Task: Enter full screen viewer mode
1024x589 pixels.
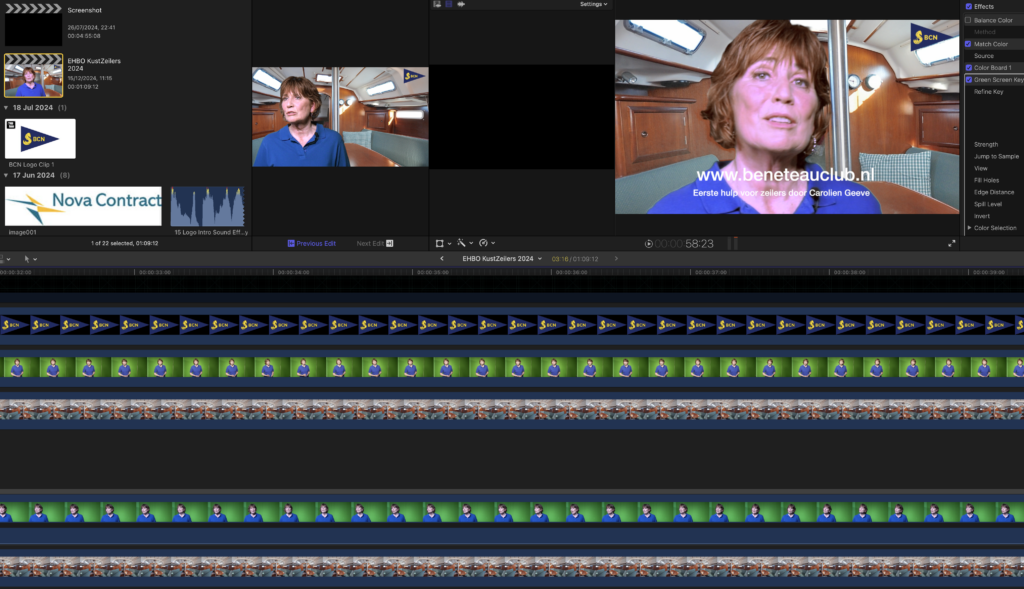Action: click(x=952, y=243)
